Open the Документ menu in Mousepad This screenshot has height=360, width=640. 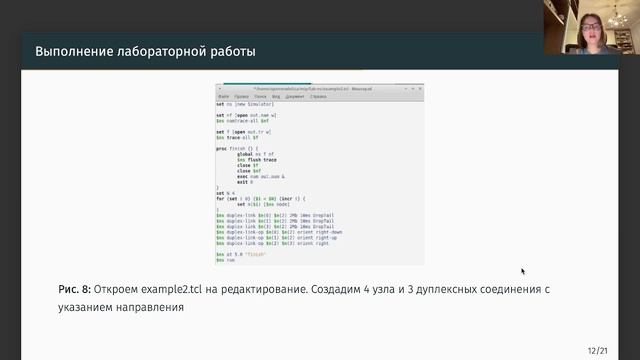(x=295, y=97)
